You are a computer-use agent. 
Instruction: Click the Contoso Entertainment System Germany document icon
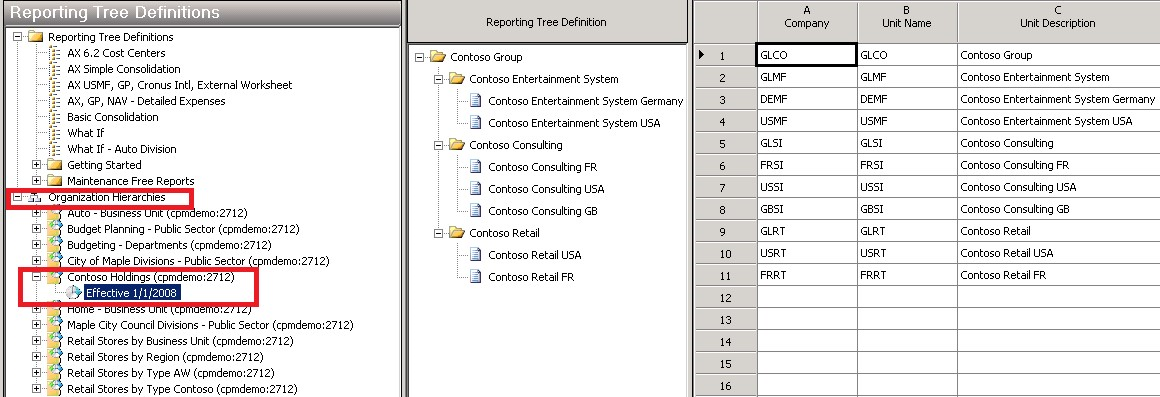[476, 101]
